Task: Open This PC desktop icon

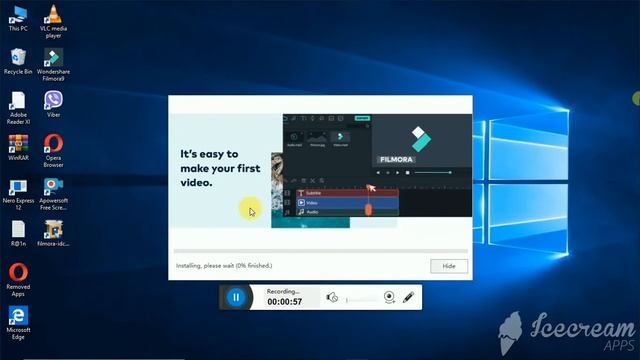Action: (x=18, y=19)
